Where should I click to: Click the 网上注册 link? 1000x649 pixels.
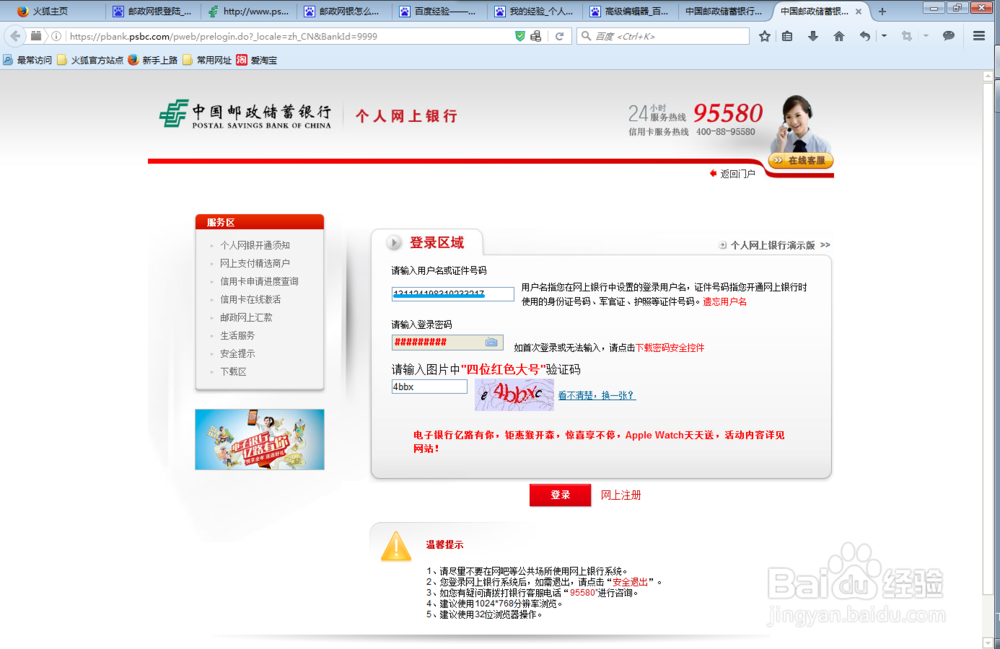click(621, 495)
